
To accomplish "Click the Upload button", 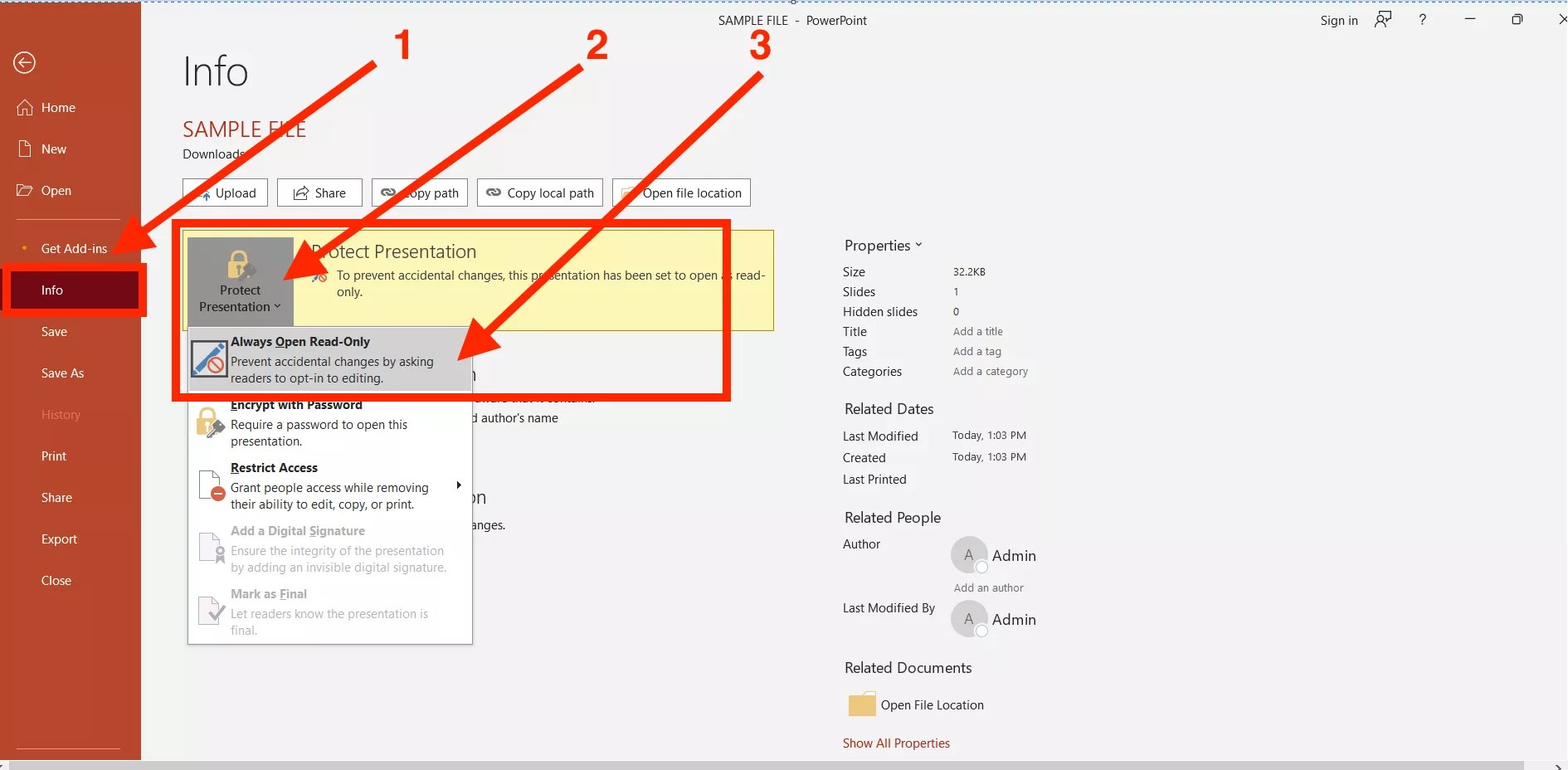I will (224, 192).
